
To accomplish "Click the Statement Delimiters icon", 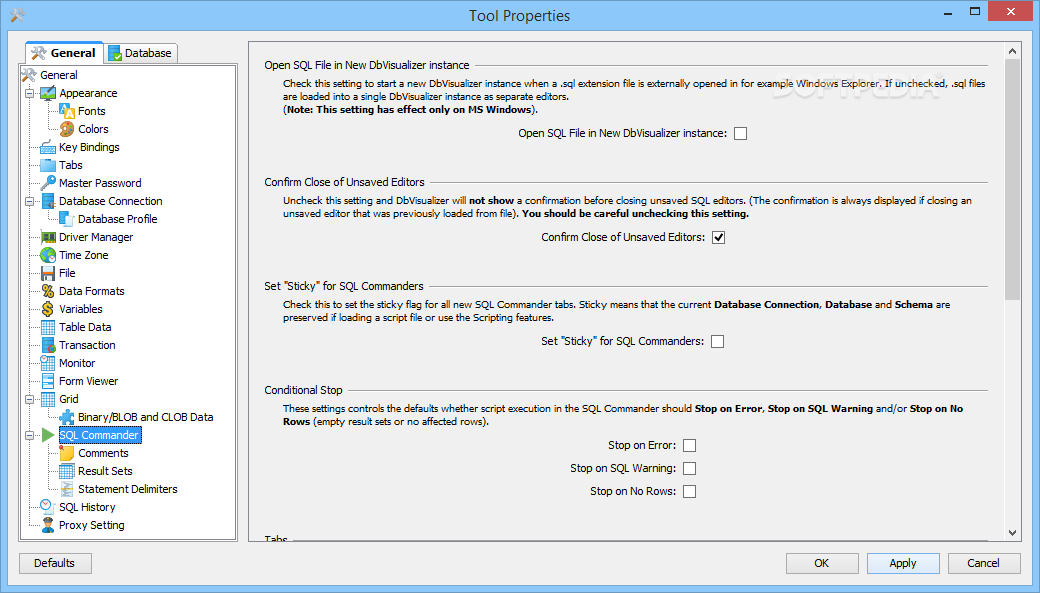I will (67, 489).
